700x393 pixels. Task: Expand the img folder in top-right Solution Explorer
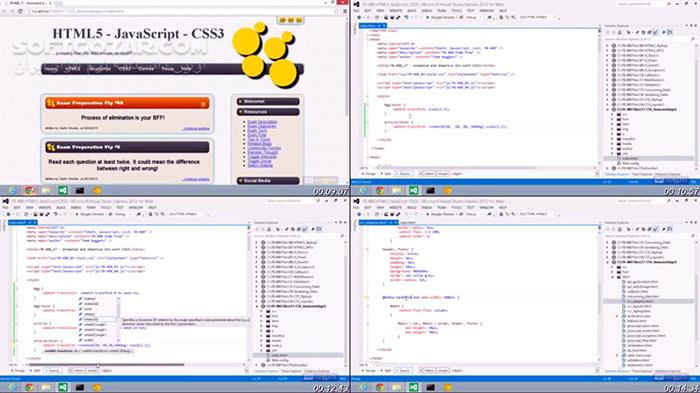(612, 129)
